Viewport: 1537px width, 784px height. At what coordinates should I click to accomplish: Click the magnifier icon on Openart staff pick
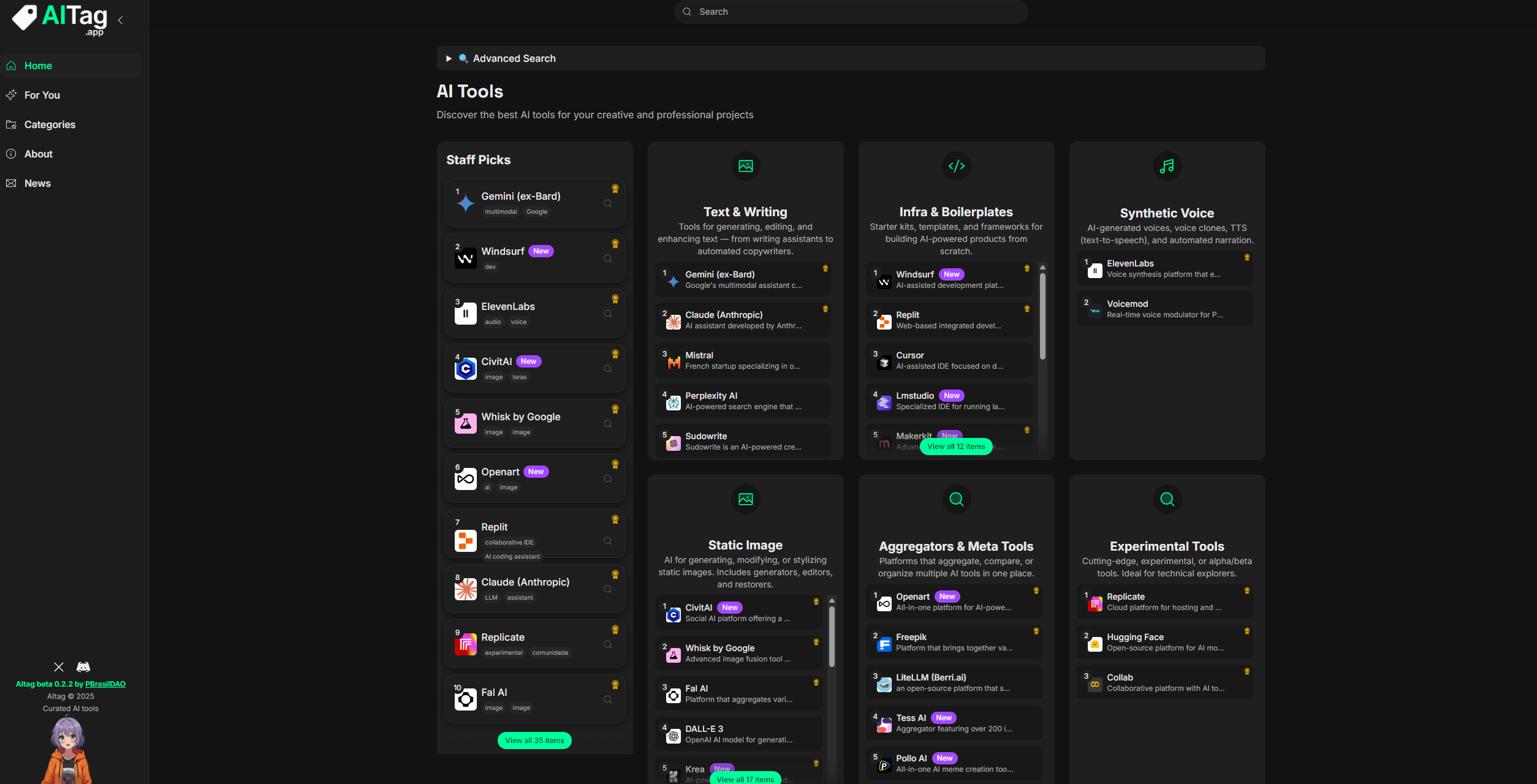[608, 480]
